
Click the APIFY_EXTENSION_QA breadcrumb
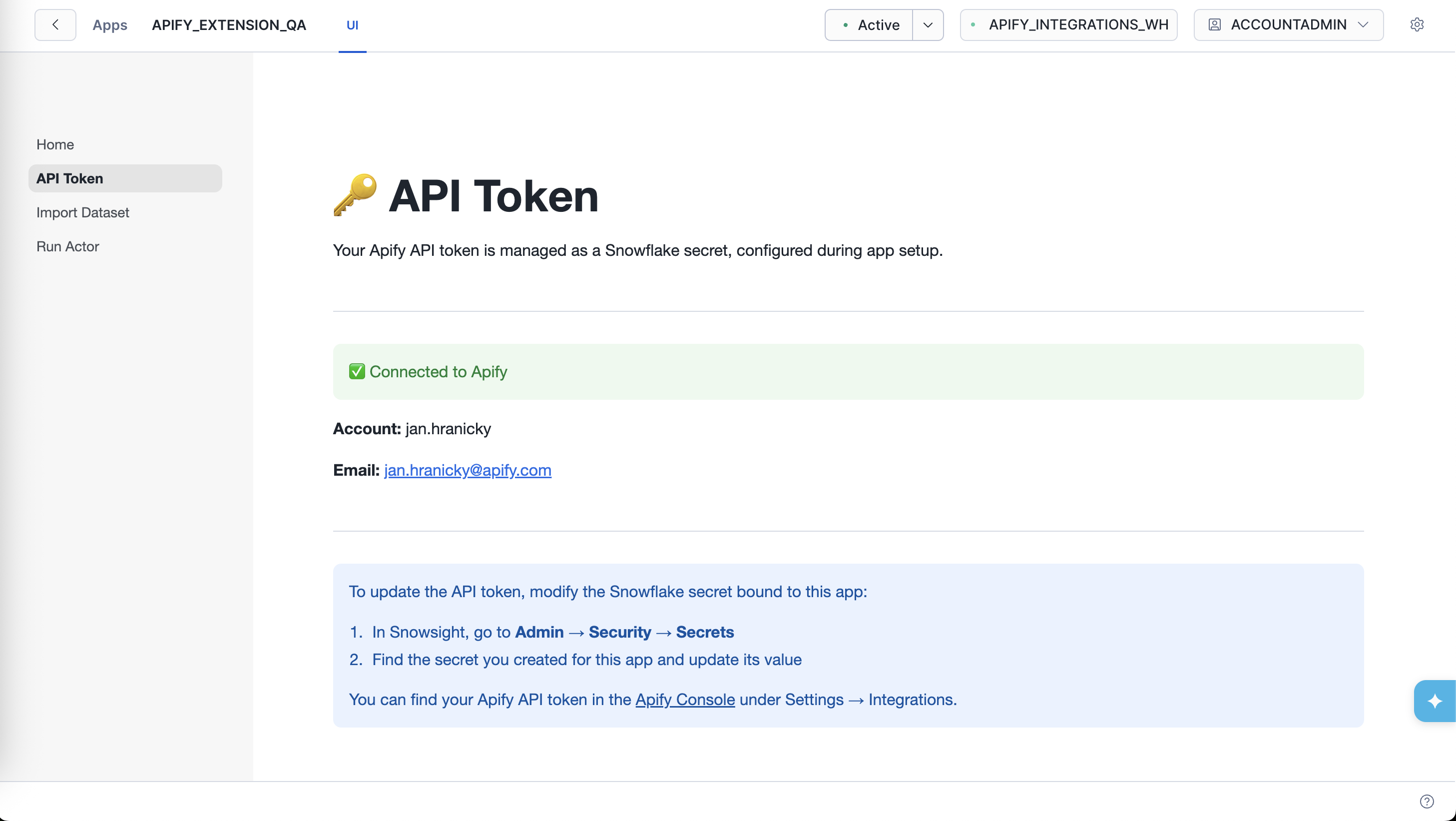pyautogui.click(x=229, y=25)
